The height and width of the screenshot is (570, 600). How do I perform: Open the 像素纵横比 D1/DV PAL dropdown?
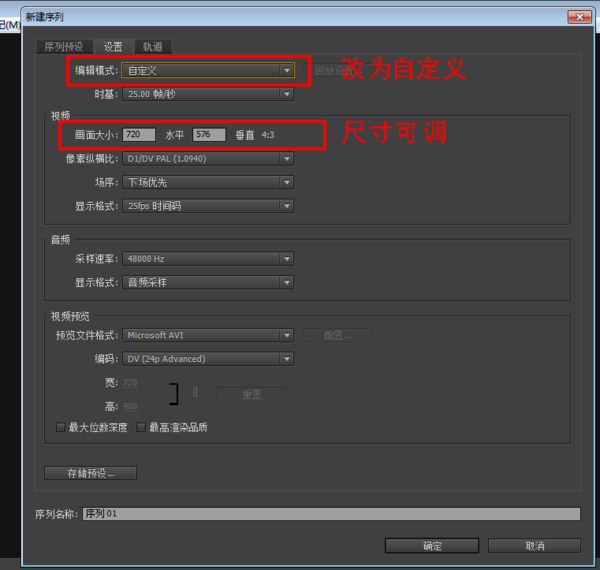[208, 159]
